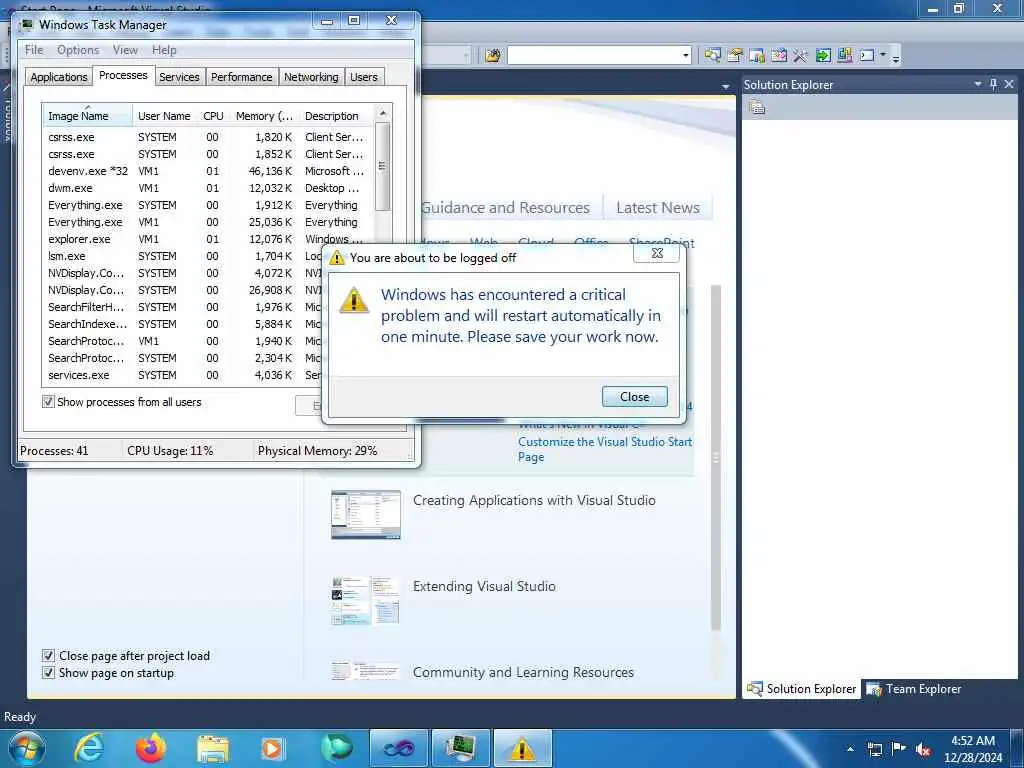Image resolution: width=1024 pixels, height=768 pixels.
Task: Toggle the Solution Explorer auto-hide pin
Action: click(x=993, y=84)
